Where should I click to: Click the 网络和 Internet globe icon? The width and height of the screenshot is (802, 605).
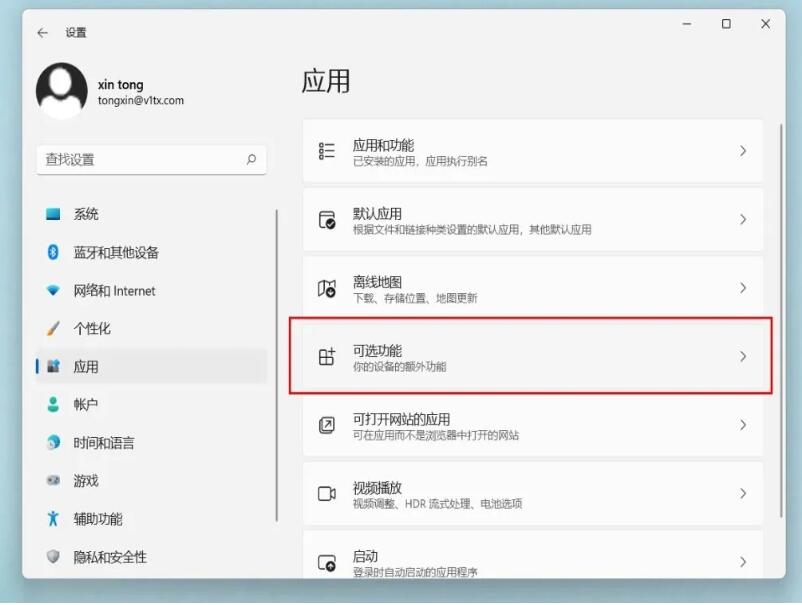(53, 290)
